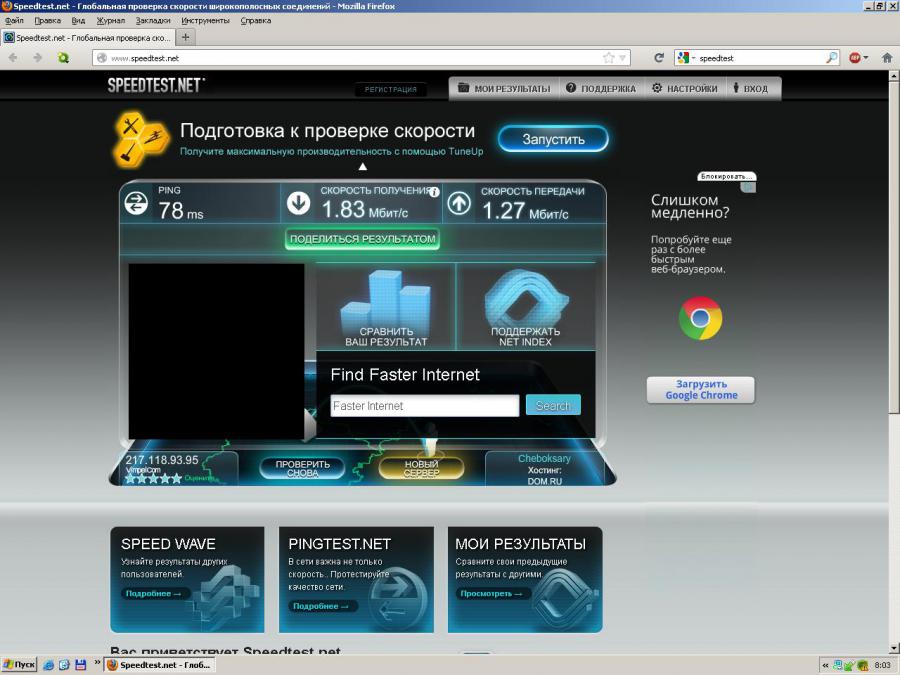Click ПОДДЕРЖАТЬ NET INDEX tile
Viewport: 900px width, 675px height.
(525, 307)
